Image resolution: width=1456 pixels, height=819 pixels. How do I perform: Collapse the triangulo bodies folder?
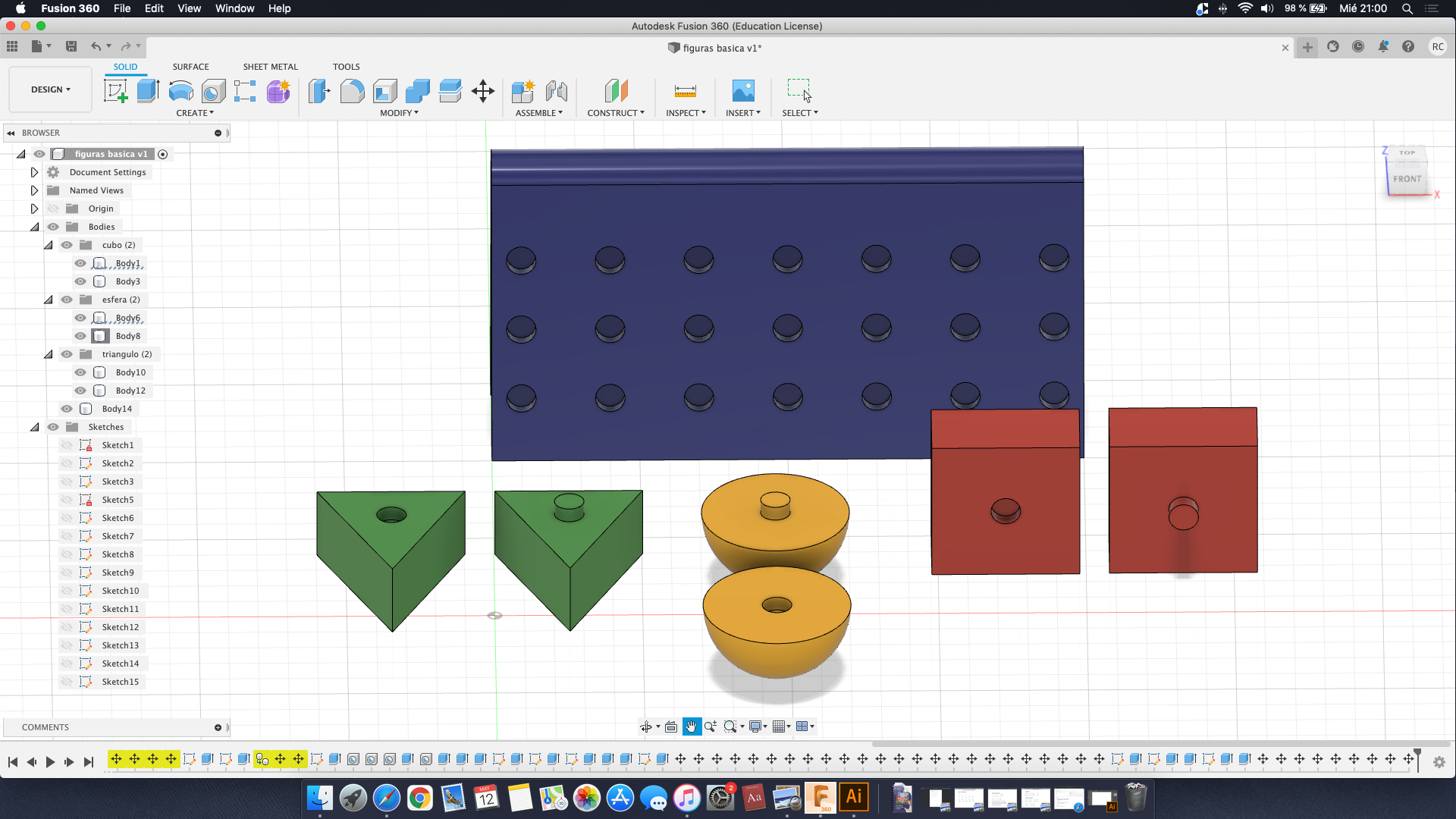point(49,354)
